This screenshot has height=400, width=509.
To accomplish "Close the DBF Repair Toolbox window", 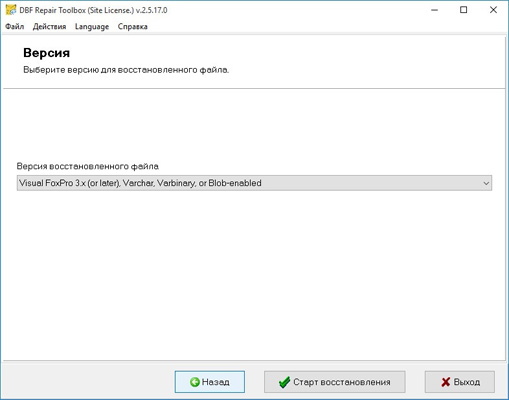I will coord(493,10).
